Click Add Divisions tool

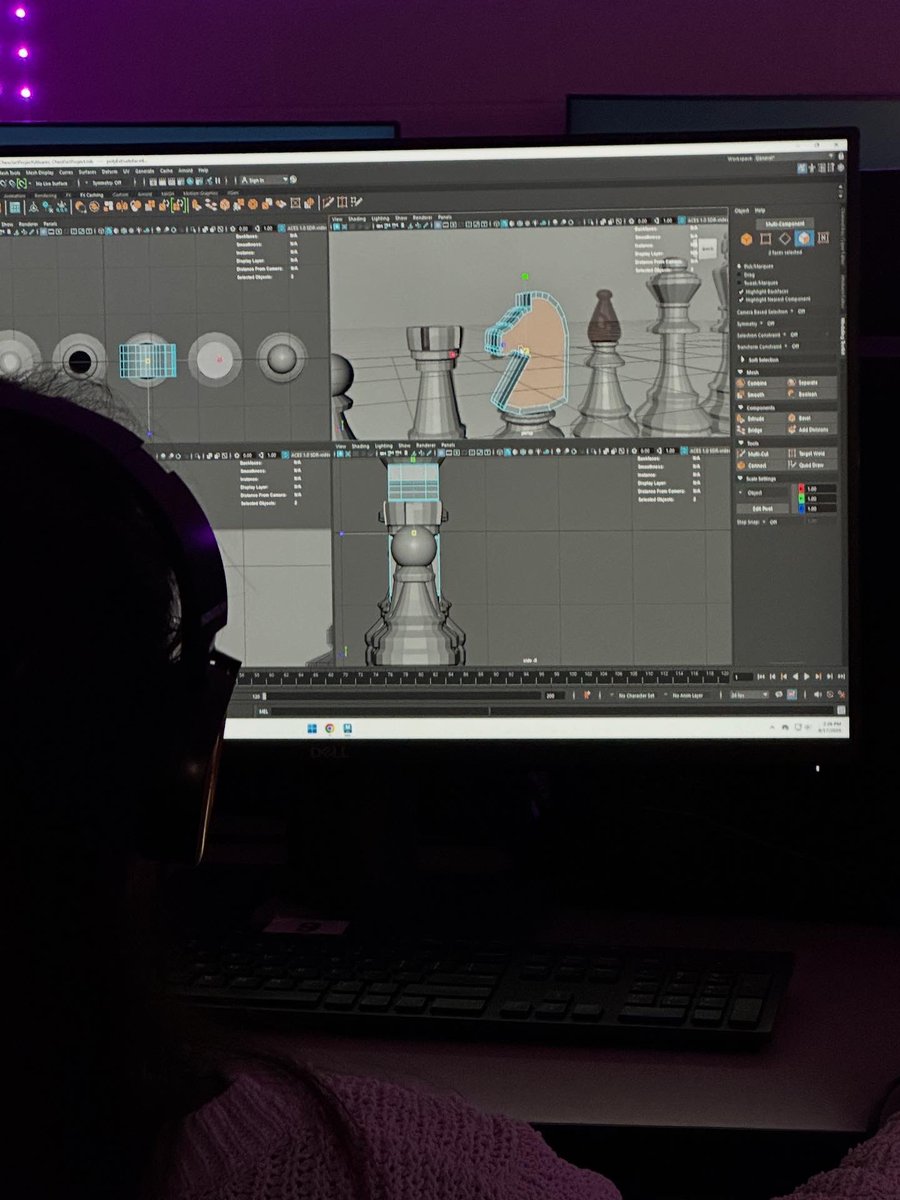[x=812, y=430]
